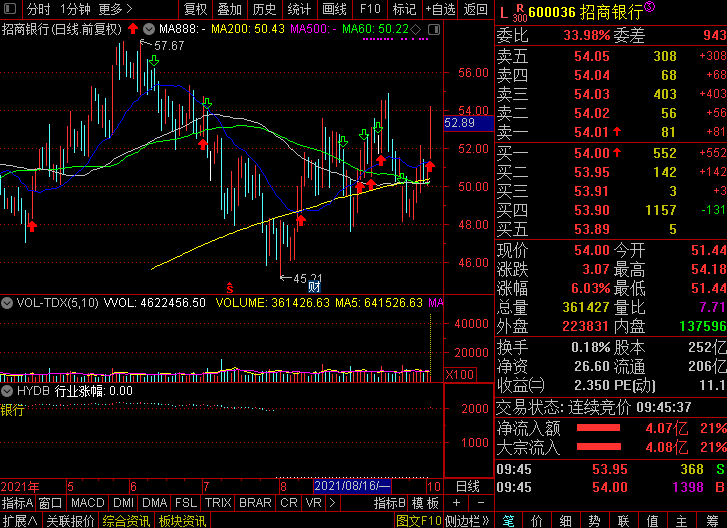The height and width of the screenshot is (528, 727).
Task: Click the red S marker under chart
Action: pyautogui.click(x=229, y=287)
